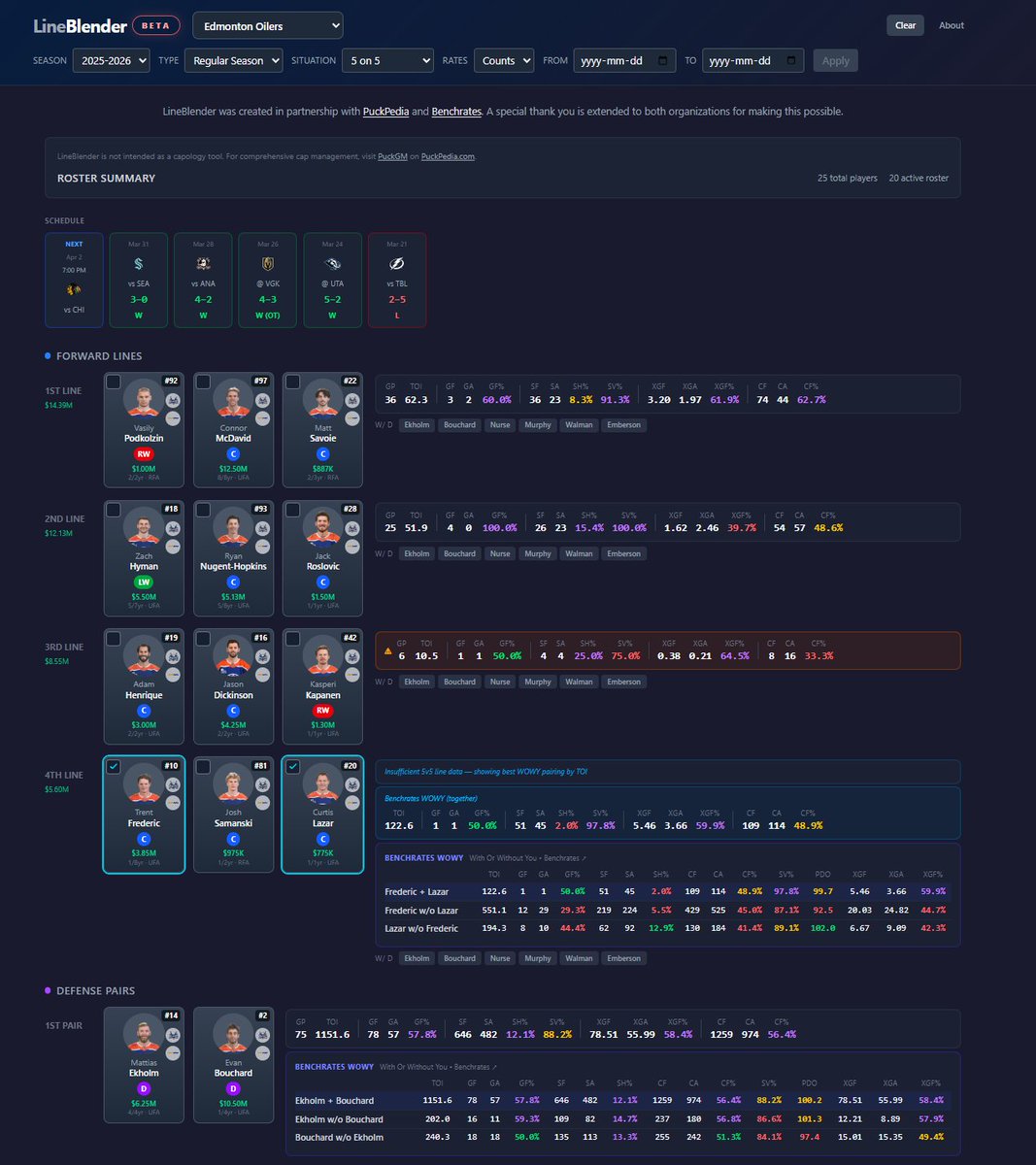Open the calendar picker in FROM date field

click(663, 60)
